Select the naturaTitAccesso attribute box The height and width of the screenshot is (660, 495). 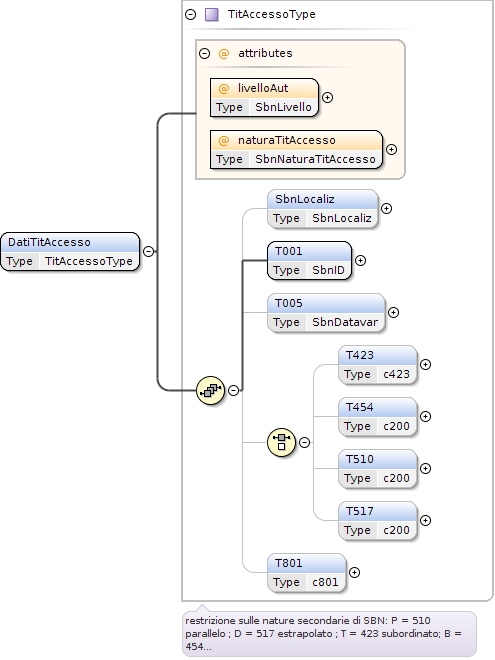[x=296, y=150]
